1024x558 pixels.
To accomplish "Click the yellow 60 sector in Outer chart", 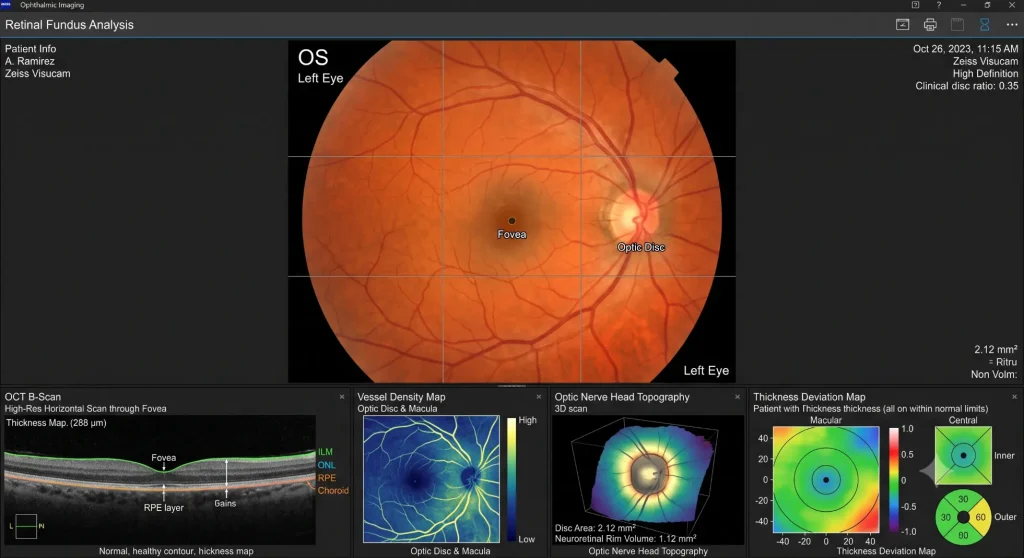I will click(x=980, y=517).
